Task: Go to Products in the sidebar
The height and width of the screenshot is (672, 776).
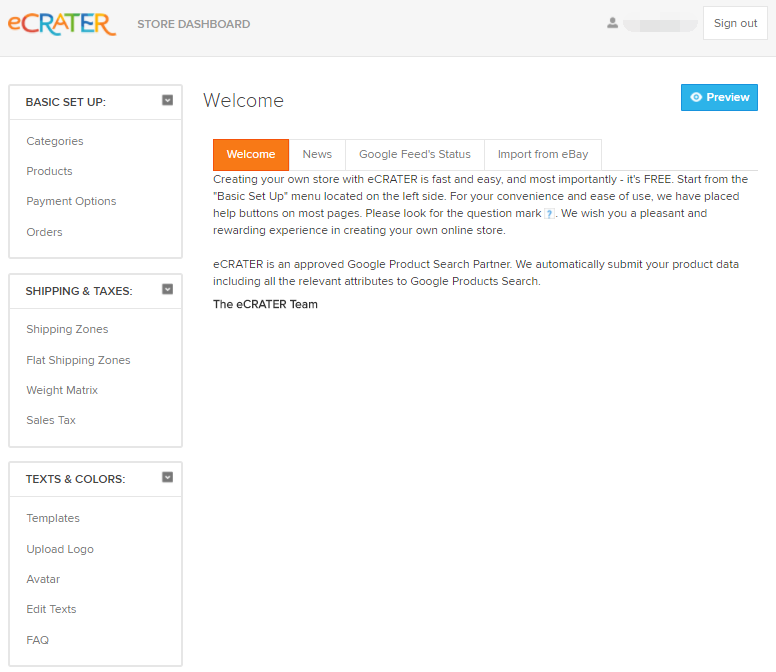Action: pyautogui.click(x=49, y=171)
